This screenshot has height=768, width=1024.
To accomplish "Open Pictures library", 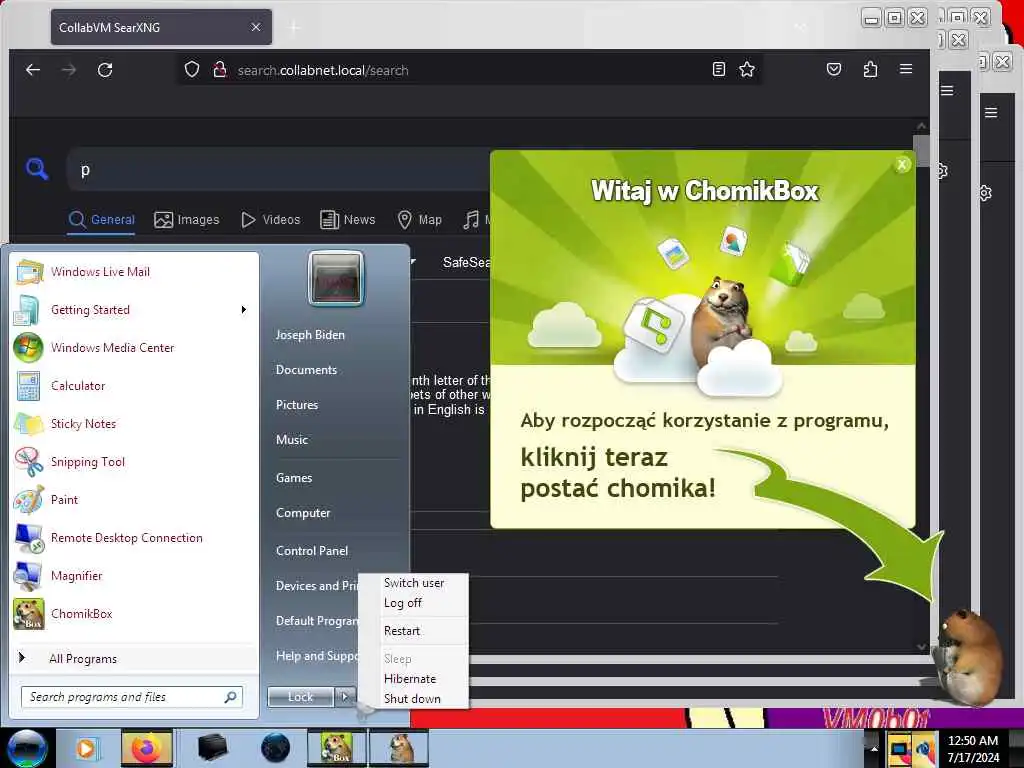I will tap(297, 405).
